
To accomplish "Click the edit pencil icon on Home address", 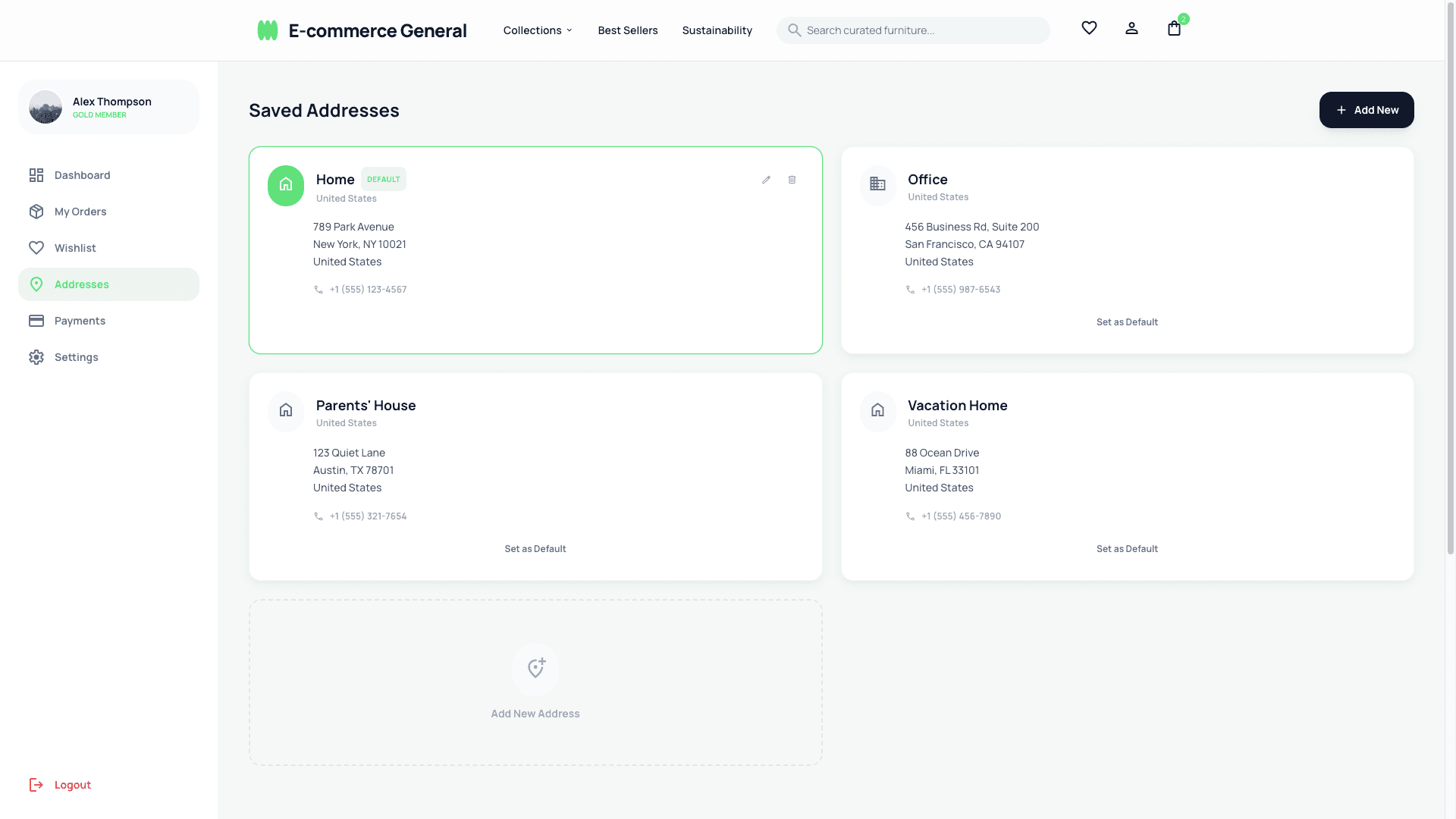I will (766, 180).
